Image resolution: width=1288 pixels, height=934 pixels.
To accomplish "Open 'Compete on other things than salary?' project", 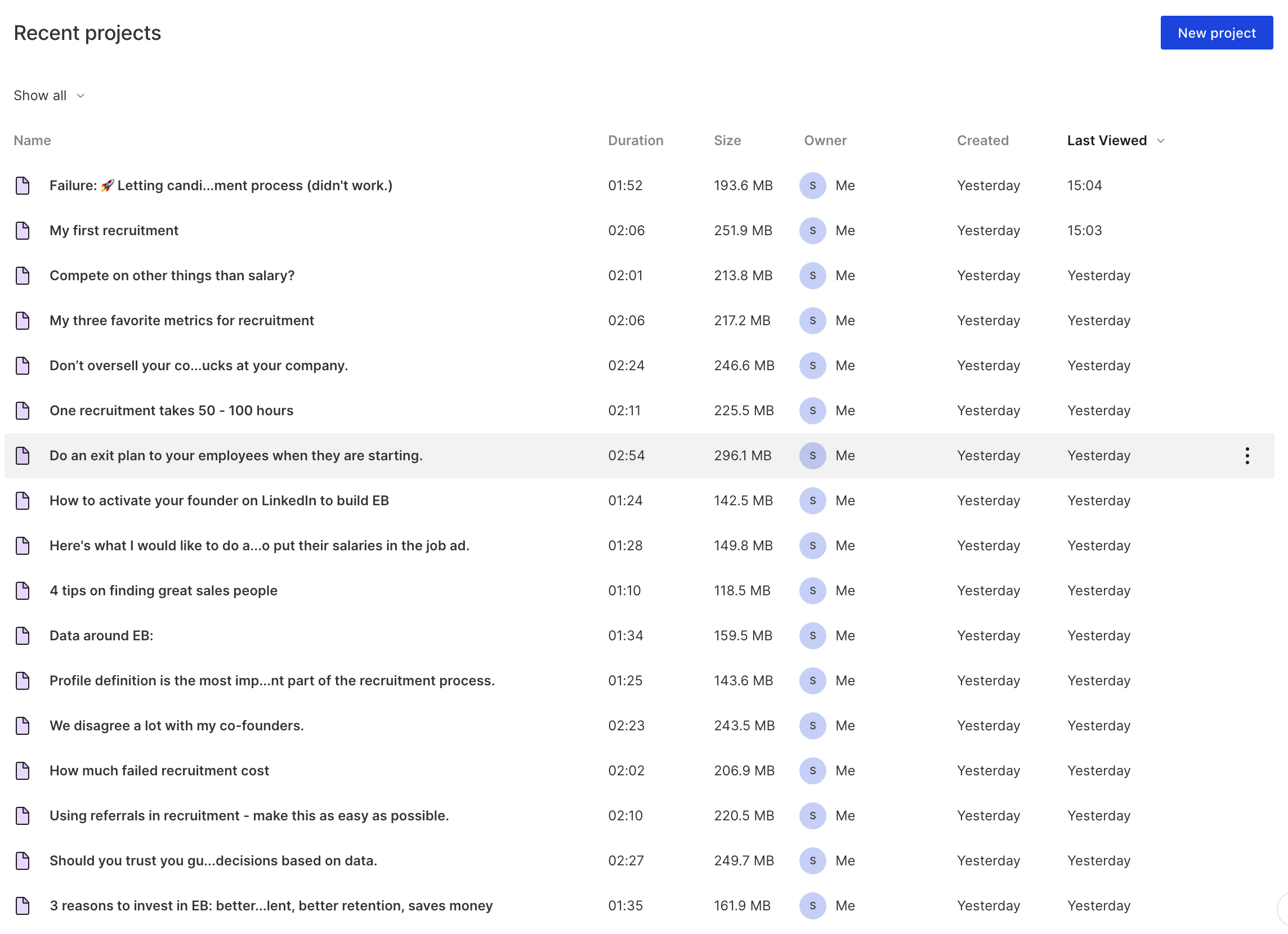I will click(172, 275).
